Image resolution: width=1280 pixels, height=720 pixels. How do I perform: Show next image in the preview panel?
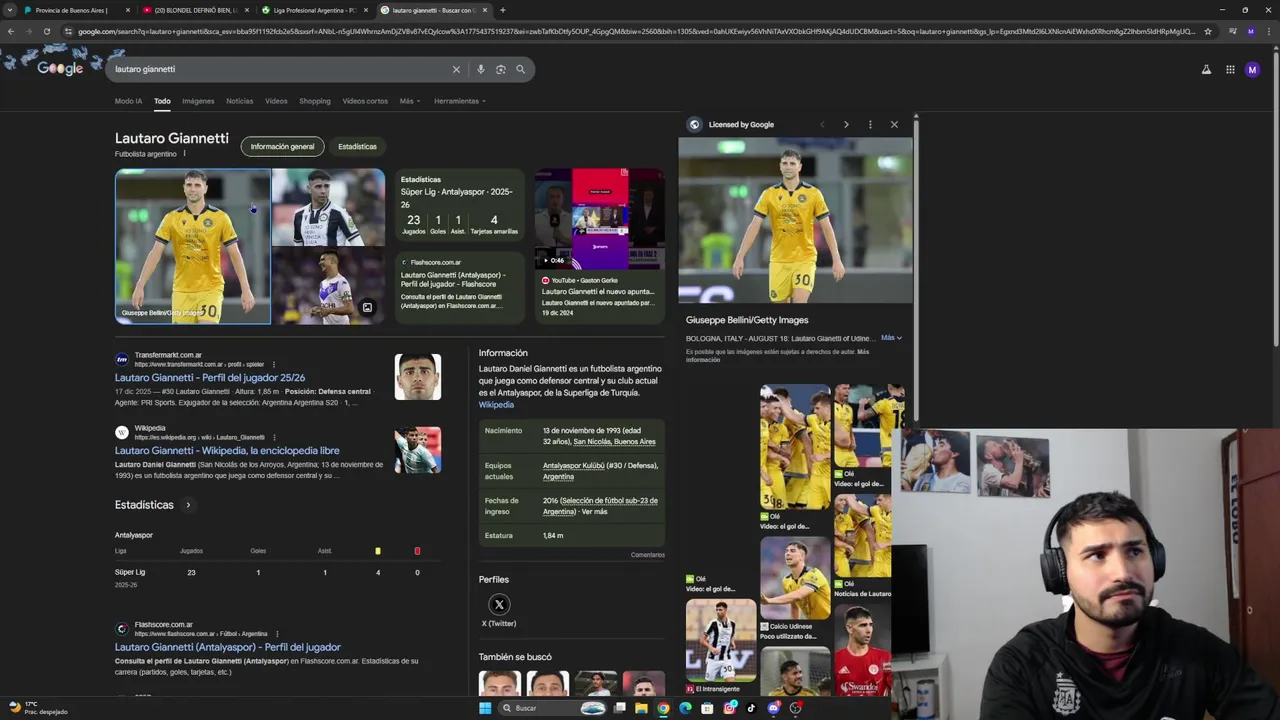[x=846, y=124]
